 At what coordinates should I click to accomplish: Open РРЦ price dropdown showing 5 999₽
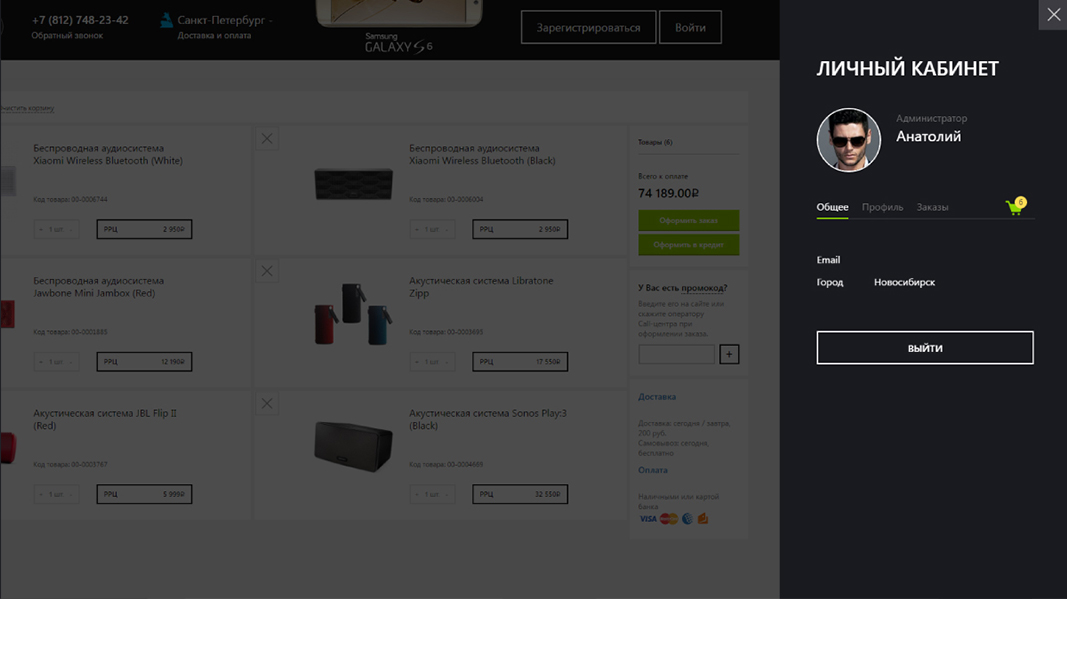pyautogui.click(x=144, y=494)
